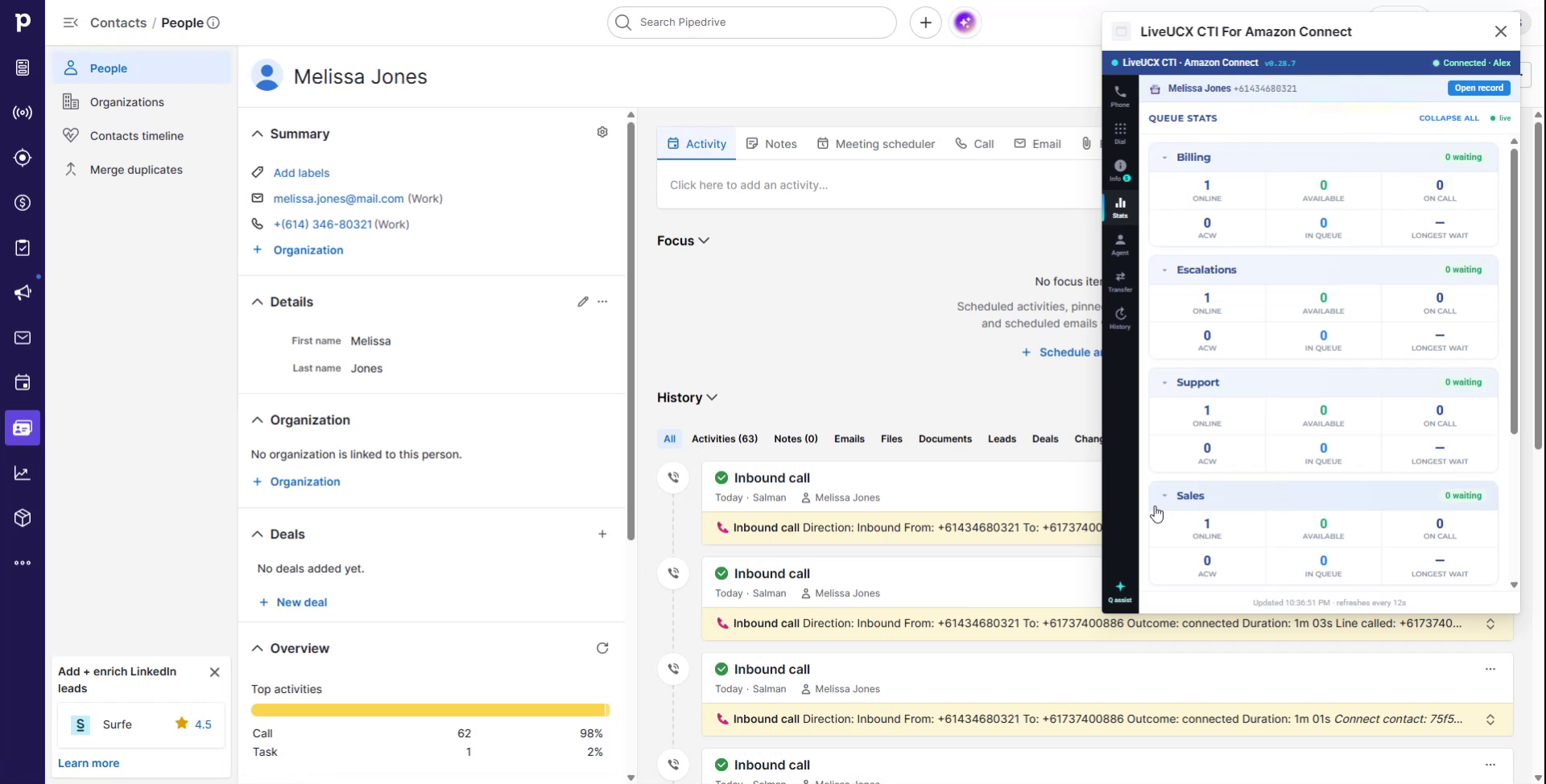Open the Dial pad in CTI panel

click(x=1120, y=133)
